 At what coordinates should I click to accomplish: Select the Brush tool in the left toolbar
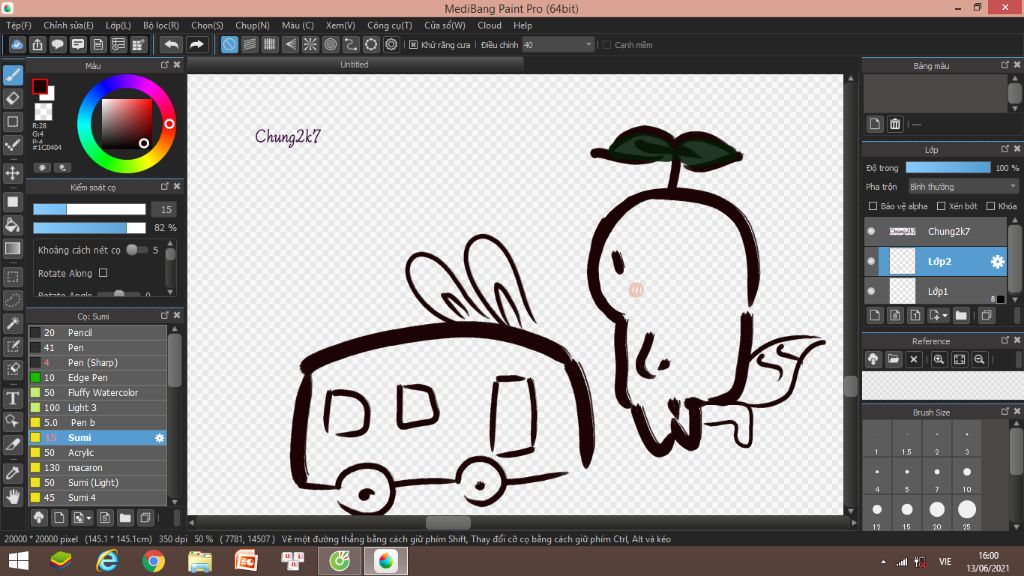coord(13,75)
